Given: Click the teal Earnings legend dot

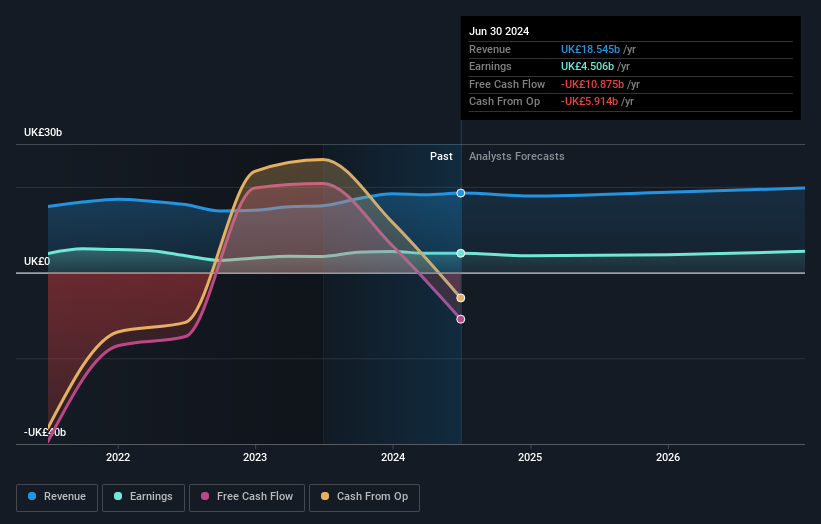Looking at the screenshot, I should tap(118, 496).
